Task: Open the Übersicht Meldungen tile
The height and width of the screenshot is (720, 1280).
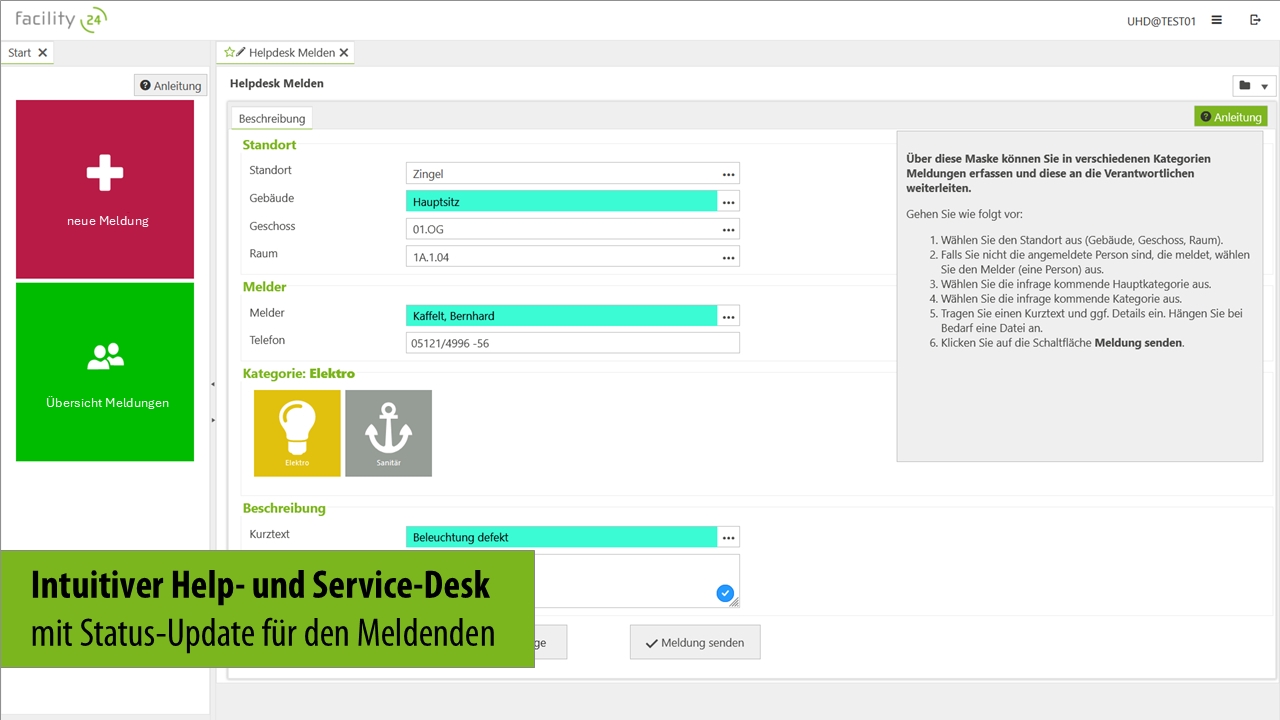Action: pos(105,372)
